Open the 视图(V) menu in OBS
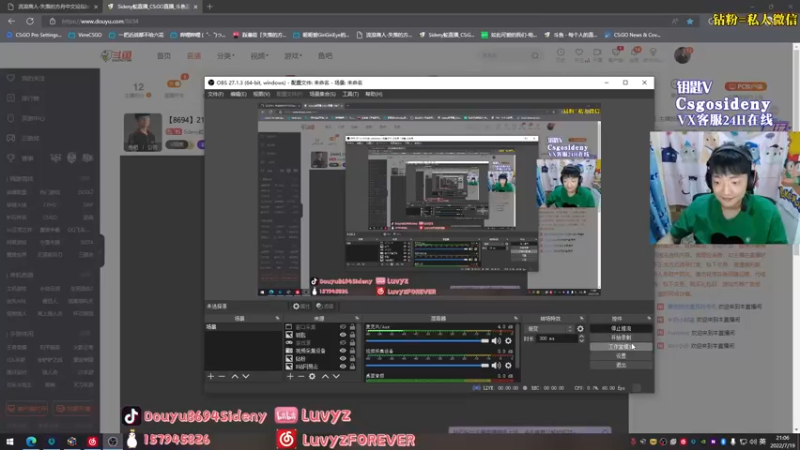The image size is (800, 450). (x=261, y=94)
